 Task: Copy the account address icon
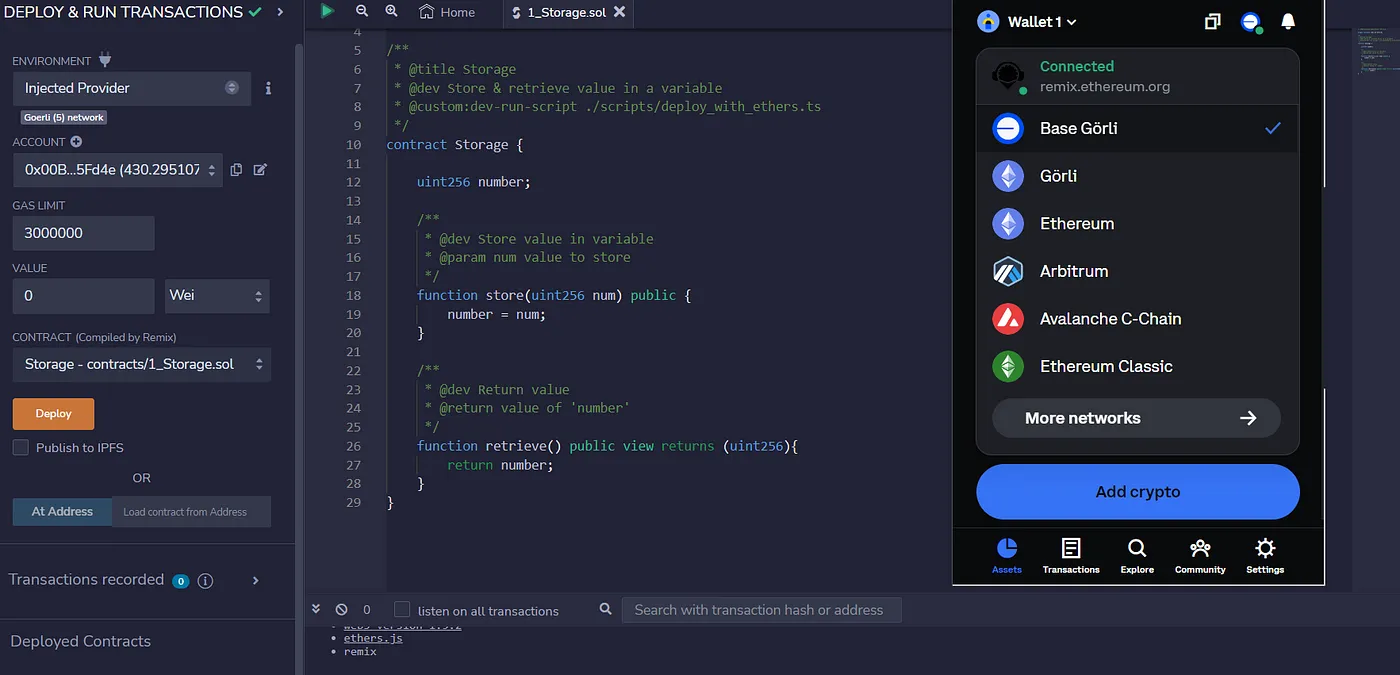click(236, 170)
